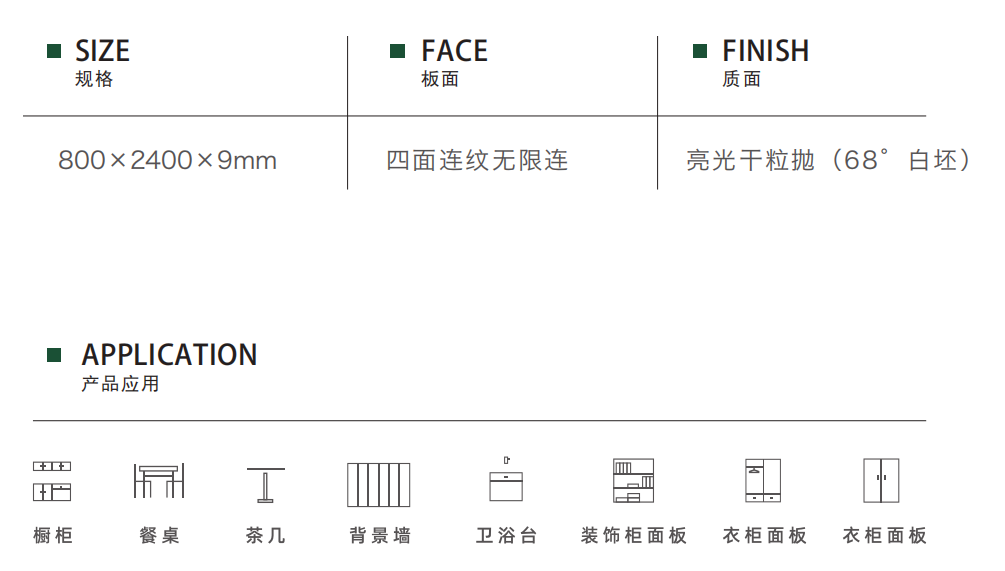Select the 800×2400×9mm size text

[x=167, y=160]
